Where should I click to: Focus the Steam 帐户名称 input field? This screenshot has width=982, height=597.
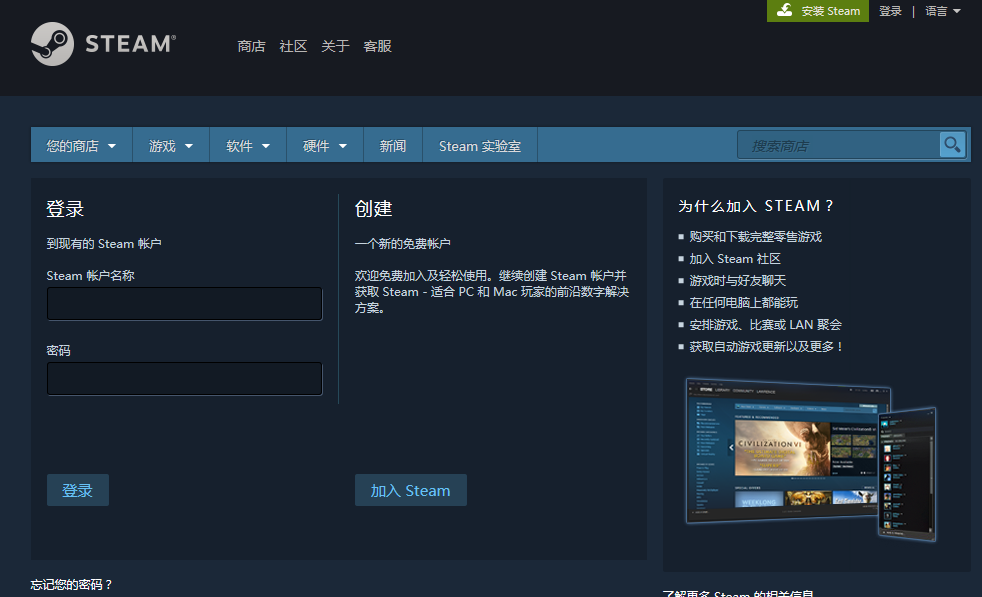click(185, 304)
